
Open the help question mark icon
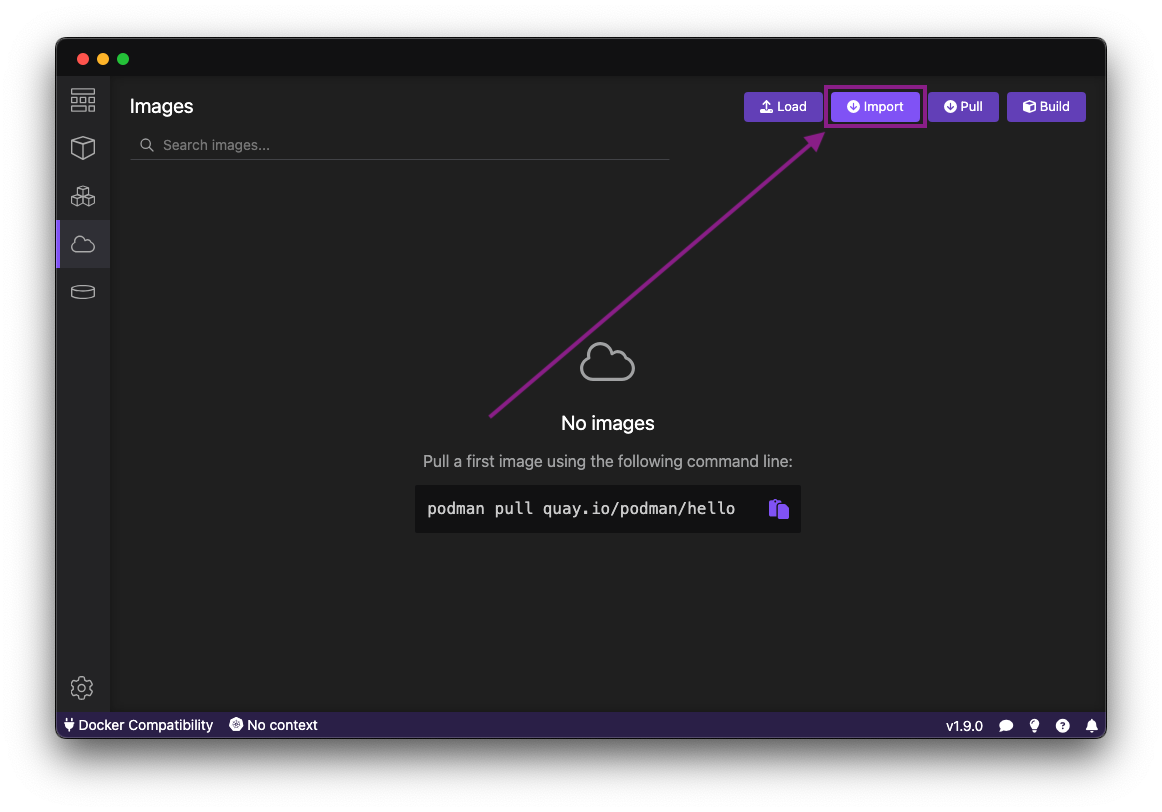1062,725
